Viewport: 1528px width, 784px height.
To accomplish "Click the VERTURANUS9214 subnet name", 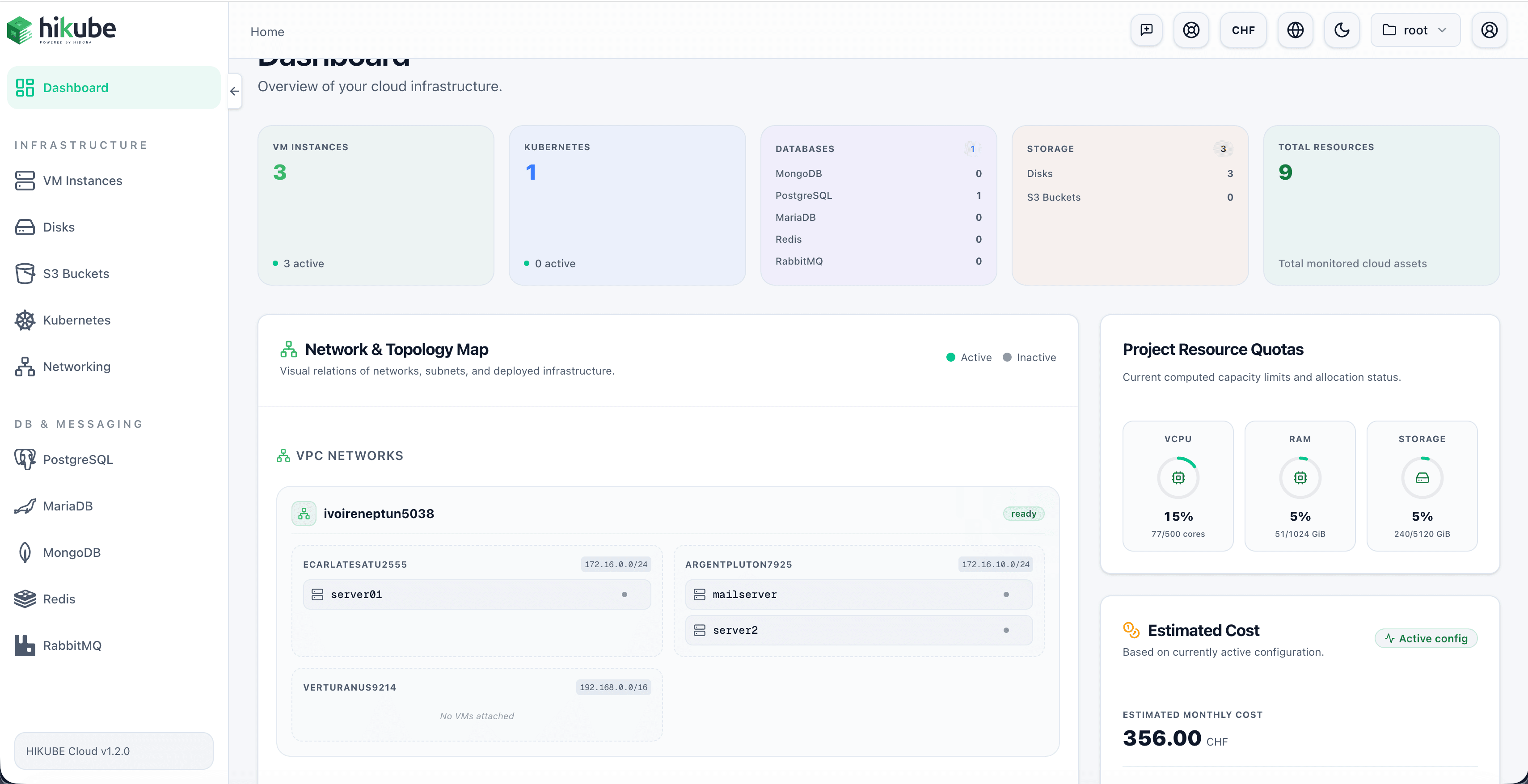I will coord(350,687).
